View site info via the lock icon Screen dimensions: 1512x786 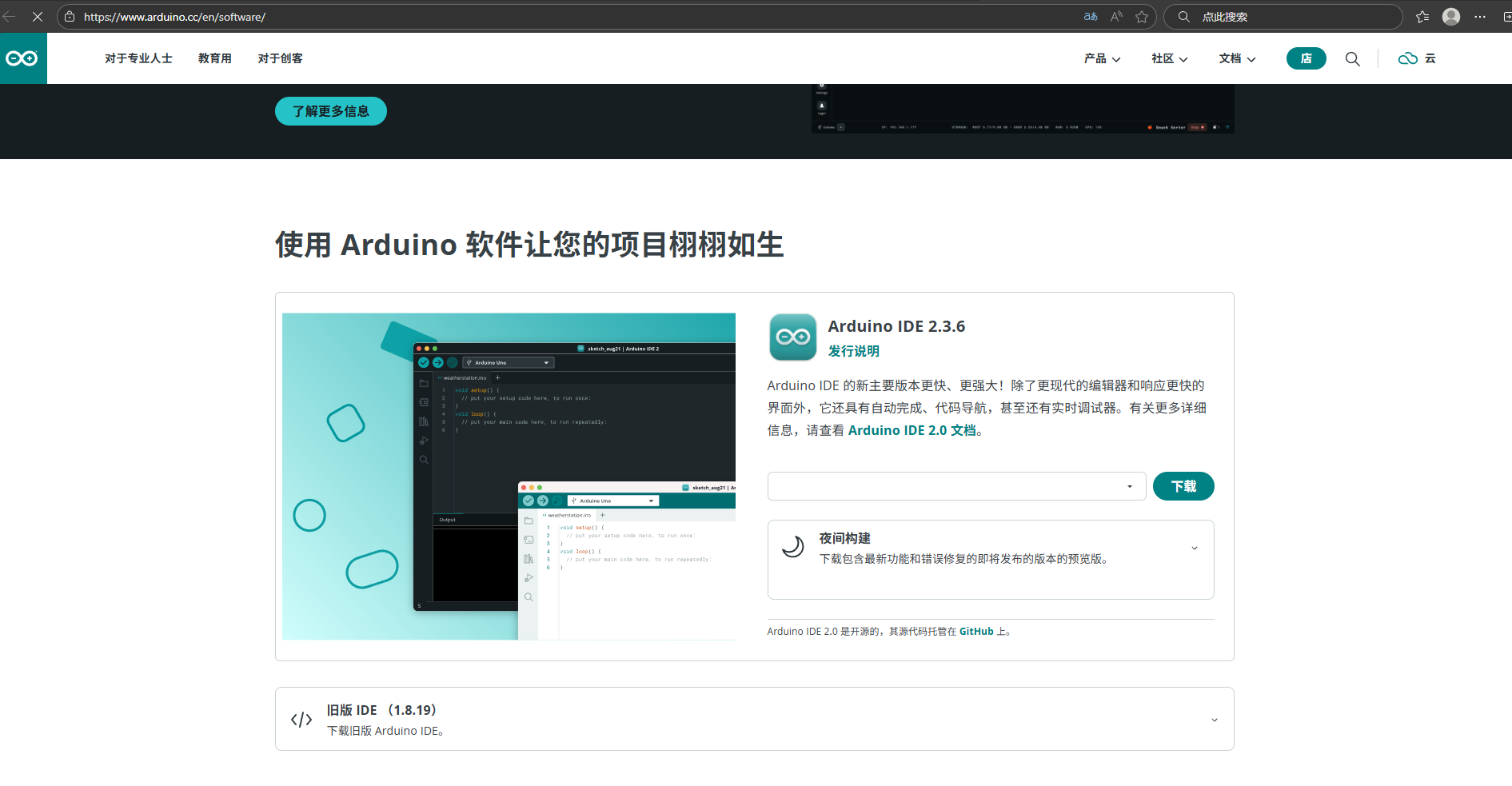[x=70, y=17]
